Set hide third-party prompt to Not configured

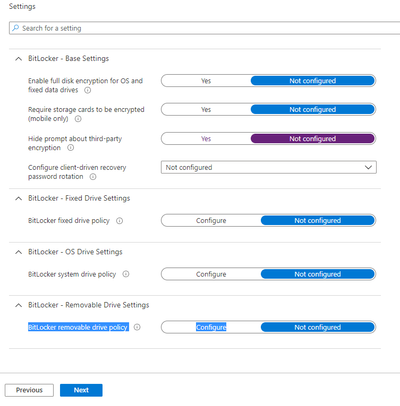point(313,139)
